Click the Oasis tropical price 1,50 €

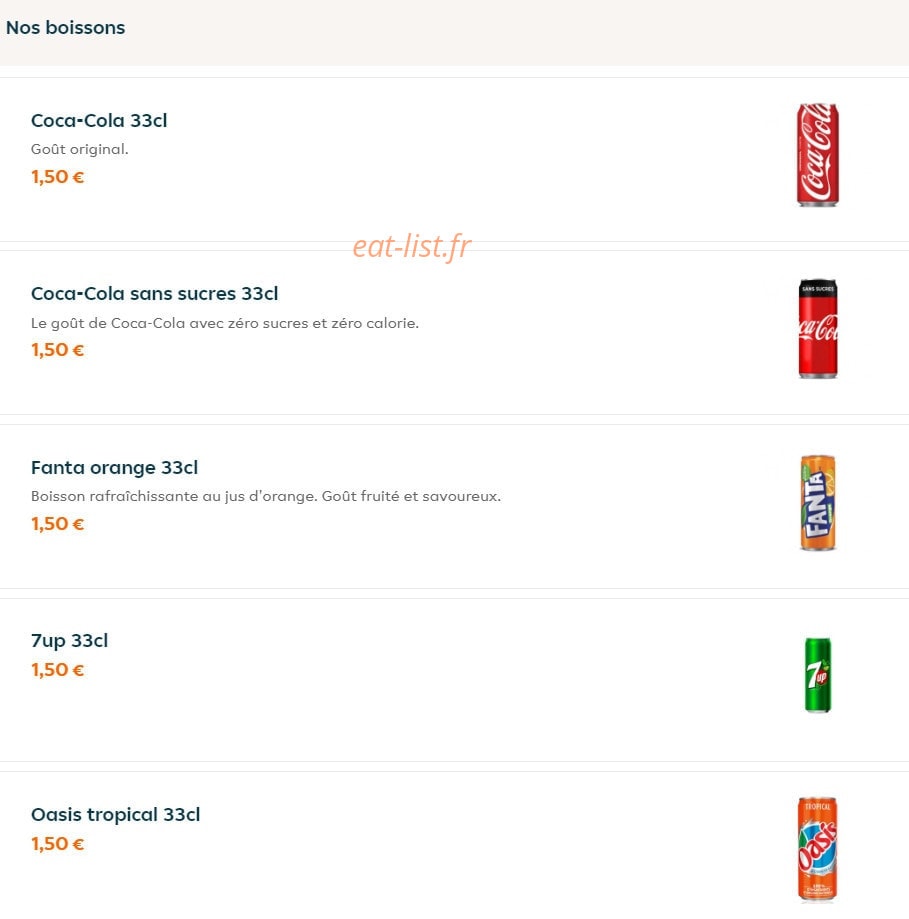coord(57,843)
